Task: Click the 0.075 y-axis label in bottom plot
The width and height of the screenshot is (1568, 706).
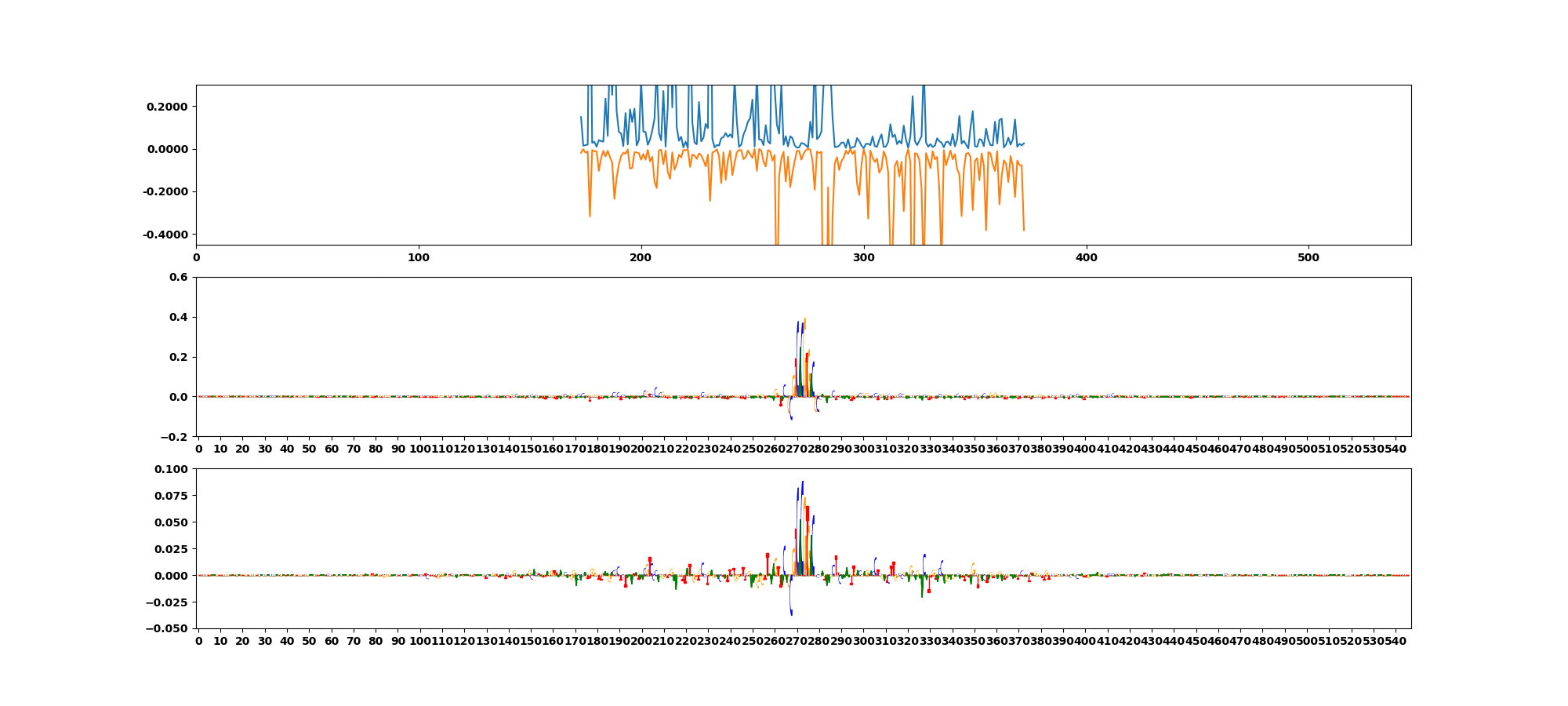Action: coord(170,496)
